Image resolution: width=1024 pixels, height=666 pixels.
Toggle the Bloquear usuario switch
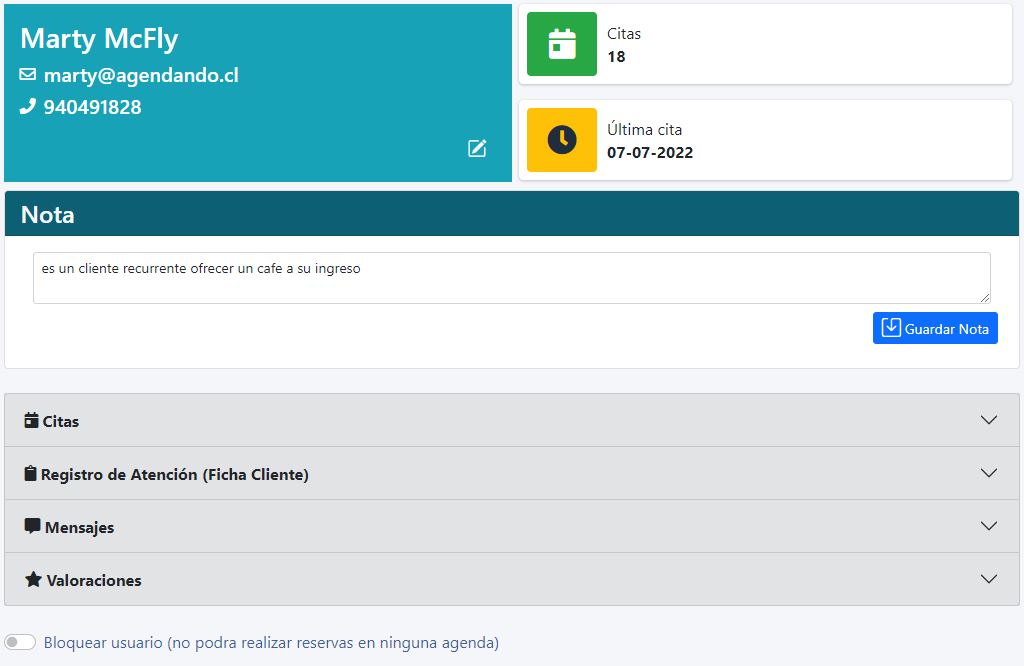[x=20, y=642]
